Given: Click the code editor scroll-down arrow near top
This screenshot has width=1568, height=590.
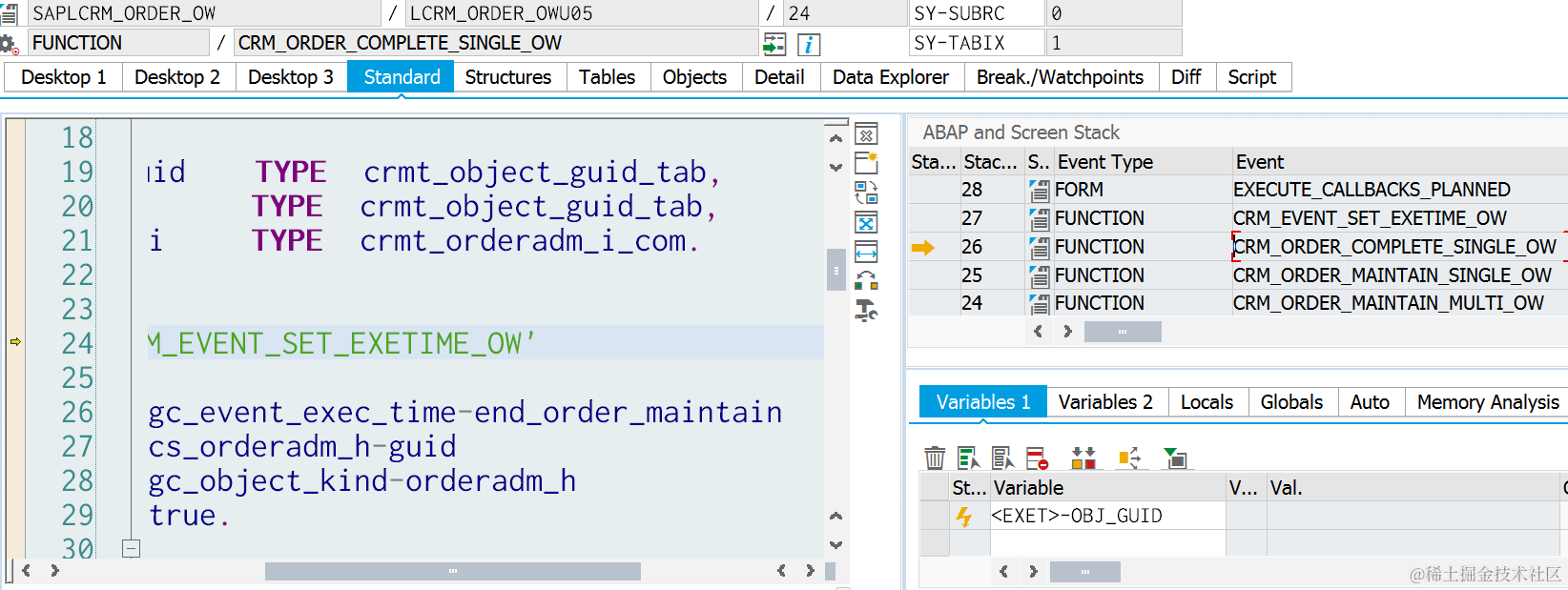Looking at the screenshot, I should (x=836, y=168).
